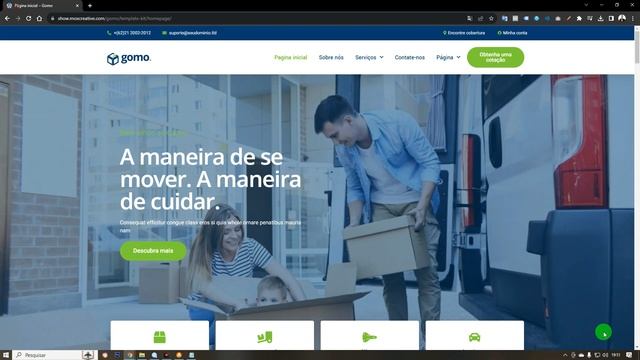Image resolution: width=640 pixels, height=360 pixels.
Task: Click the envelope icon in top bar
Action: coord(164,33)
